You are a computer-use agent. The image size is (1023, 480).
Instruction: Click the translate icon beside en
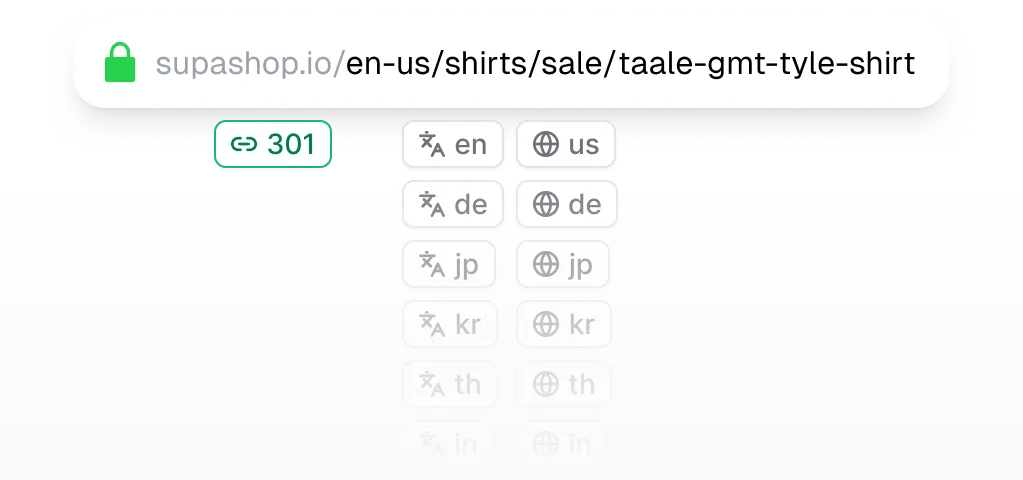pos(431,145)
